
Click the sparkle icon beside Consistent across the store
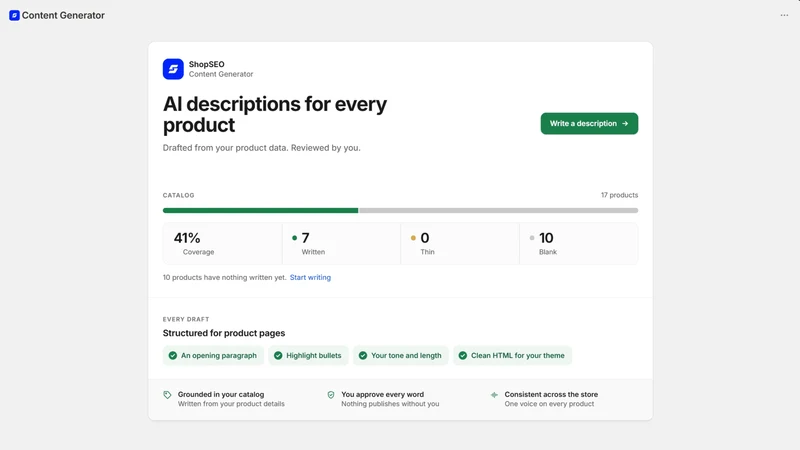(494, 395)
